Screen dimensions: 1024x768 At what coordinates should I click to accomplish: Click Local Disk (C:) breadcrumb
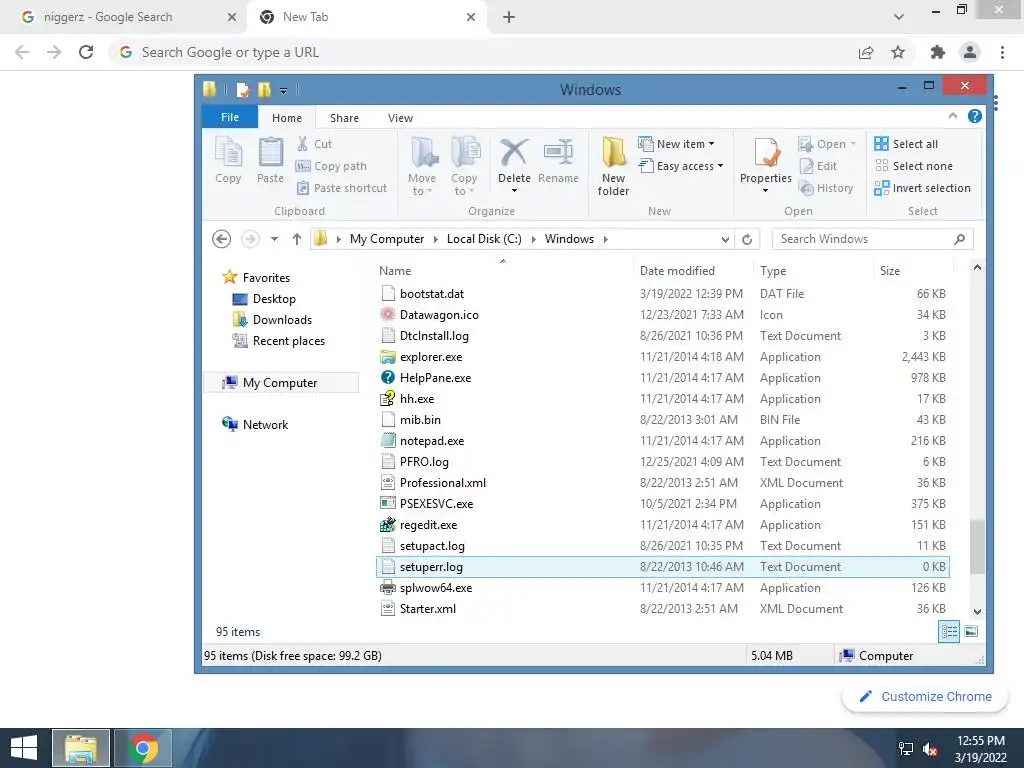click(x=484, y=239)
